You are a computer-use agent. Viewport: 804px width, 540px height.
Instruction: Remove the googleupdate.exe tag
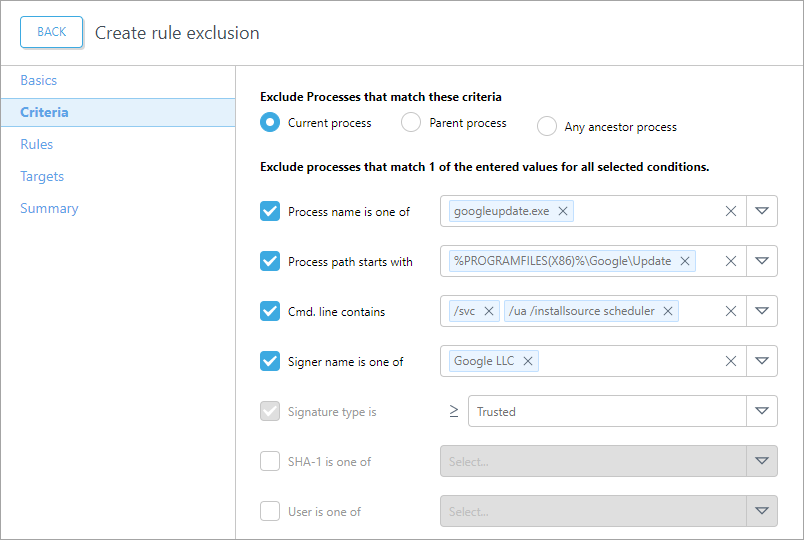(563, 211)
